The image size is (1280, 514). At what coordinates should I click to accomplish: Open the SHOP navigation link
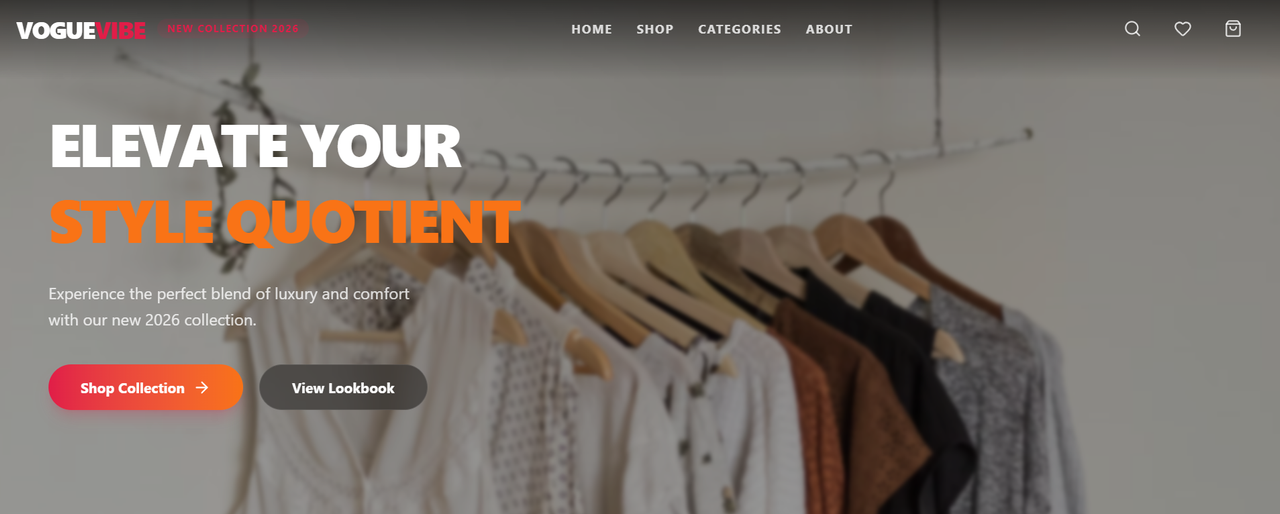tap(655, 29)
